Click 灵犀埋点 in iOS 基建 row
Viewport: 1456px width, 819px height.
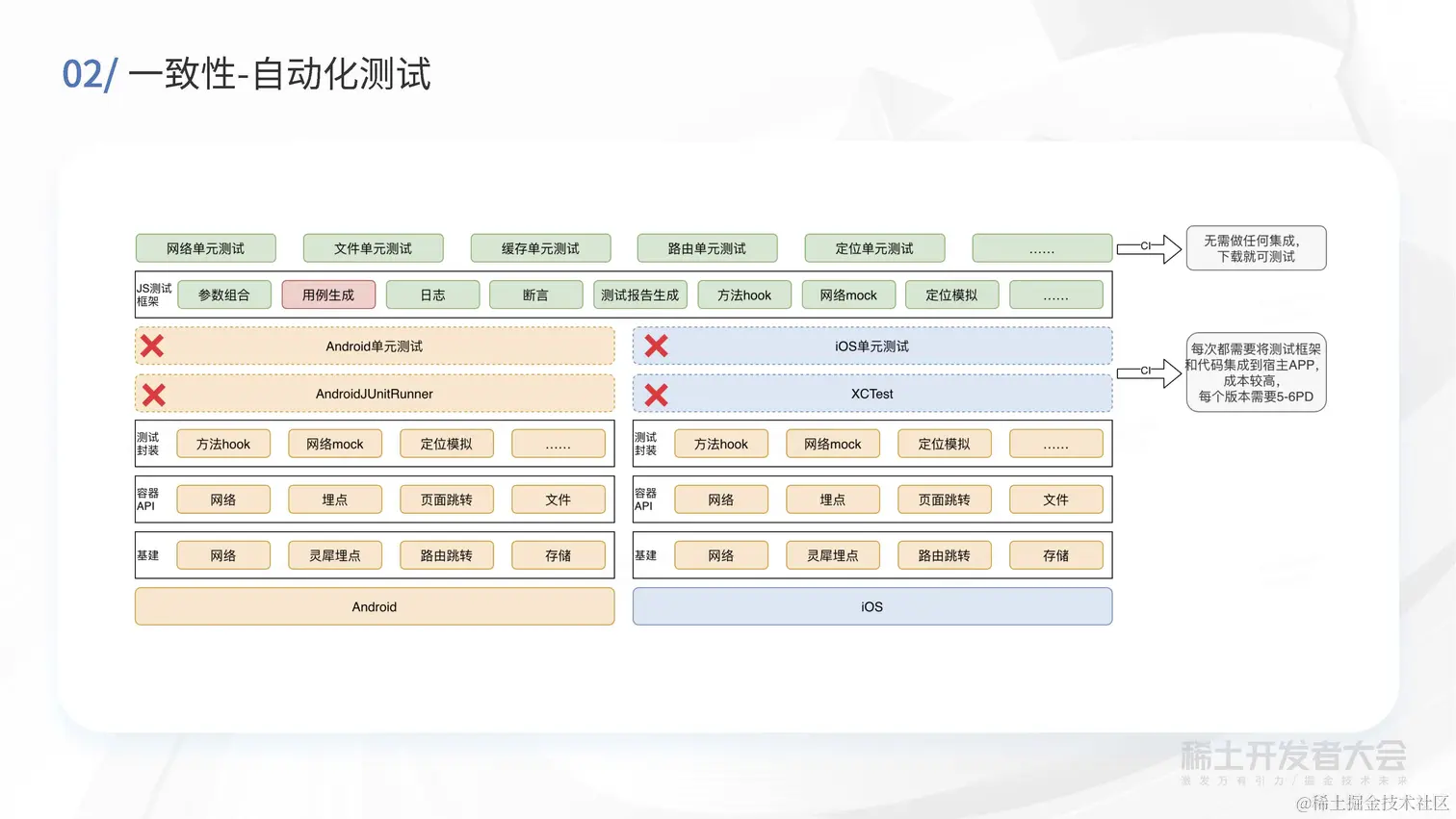(833, 555)
